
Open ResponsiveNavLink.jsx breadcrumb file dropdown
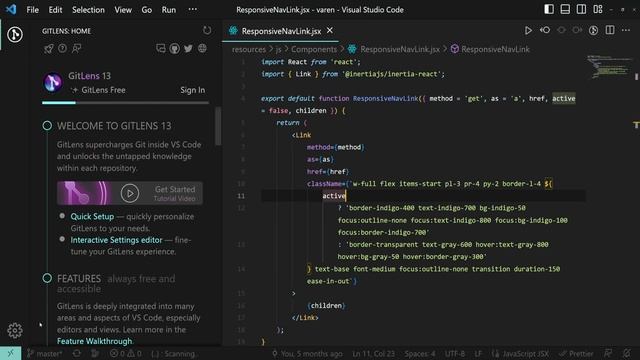pyautogui.click(x=400, y=49)
